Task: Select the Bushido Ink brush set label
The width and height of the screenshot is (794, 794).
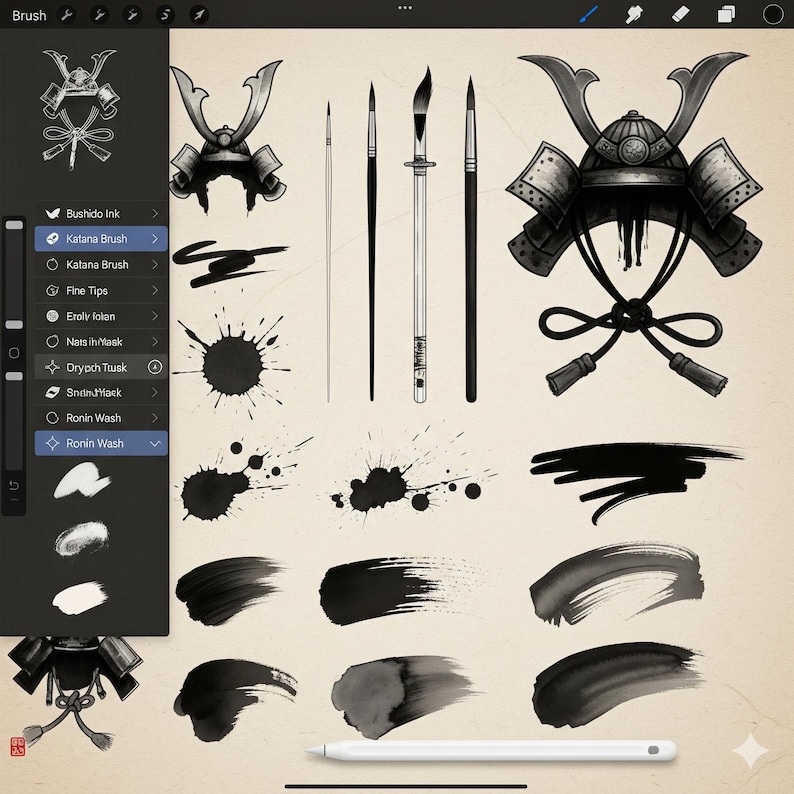Action: [93, 214]
